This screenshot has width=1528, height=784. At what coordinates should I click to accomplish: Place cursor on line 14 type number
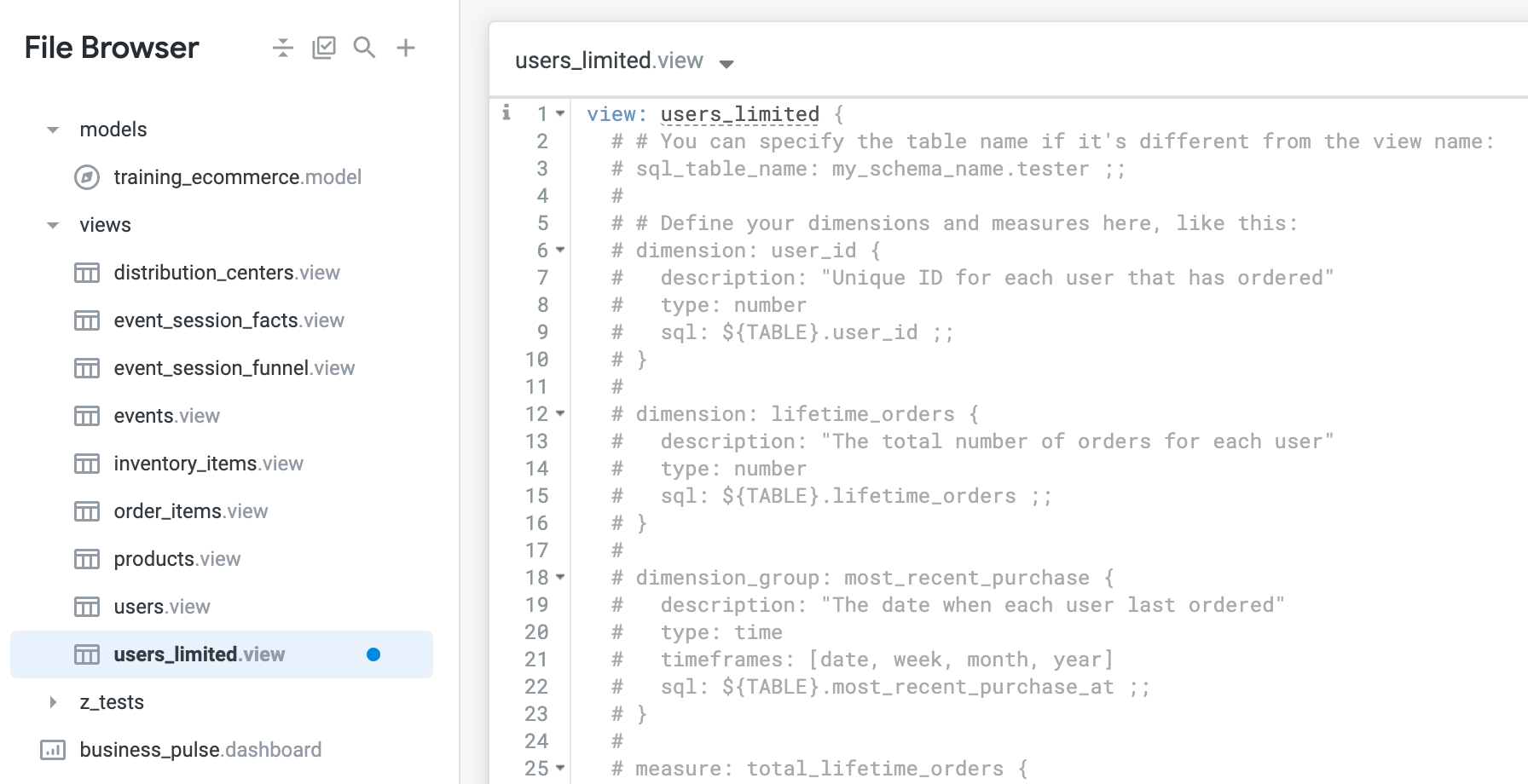733,469
